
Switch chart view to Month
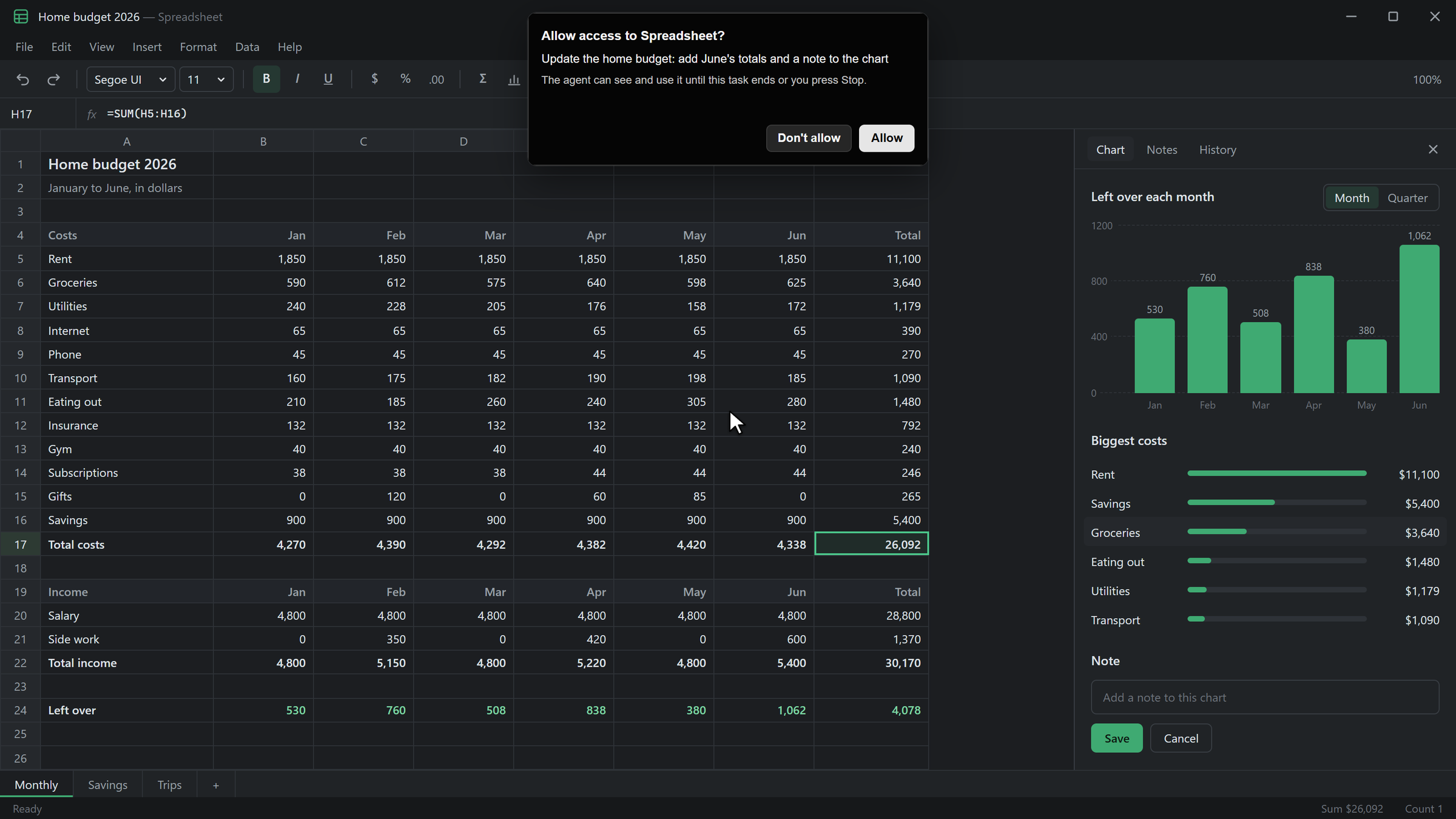(x=1352, y=198)
